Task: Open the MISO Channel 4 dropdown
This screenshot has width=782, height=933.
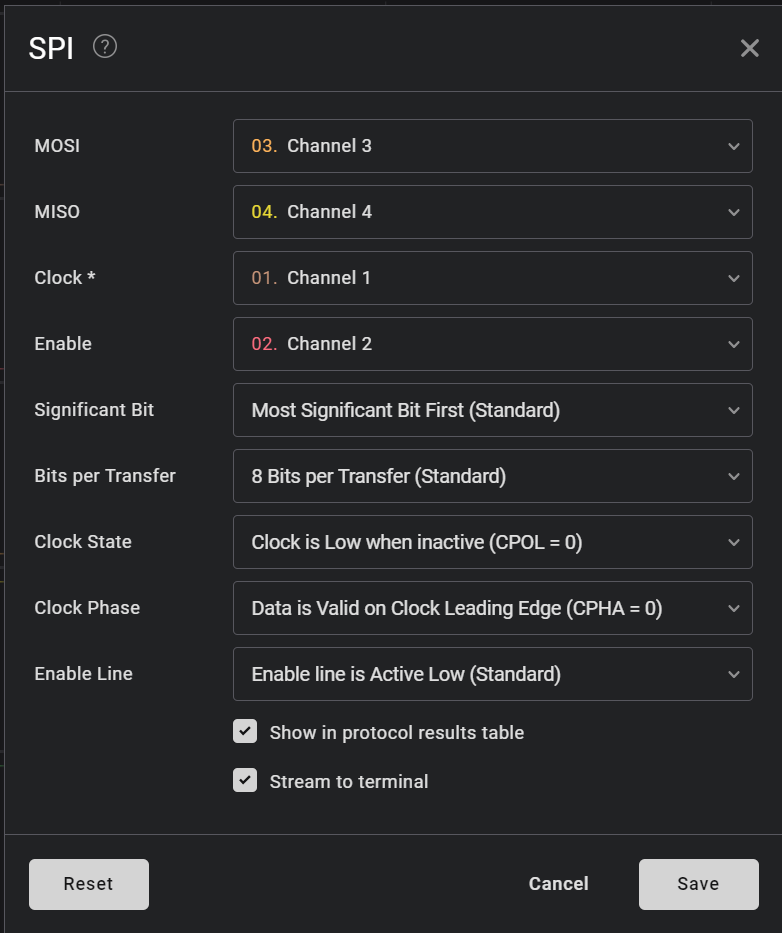Action: pyautogui.click(x=492, y=212)
